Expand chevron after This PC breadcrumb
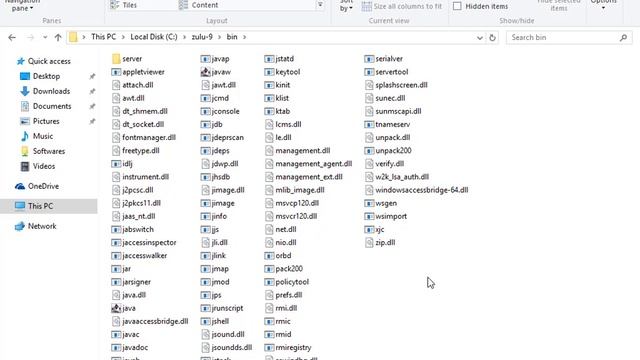 click(x=123, y=37)
